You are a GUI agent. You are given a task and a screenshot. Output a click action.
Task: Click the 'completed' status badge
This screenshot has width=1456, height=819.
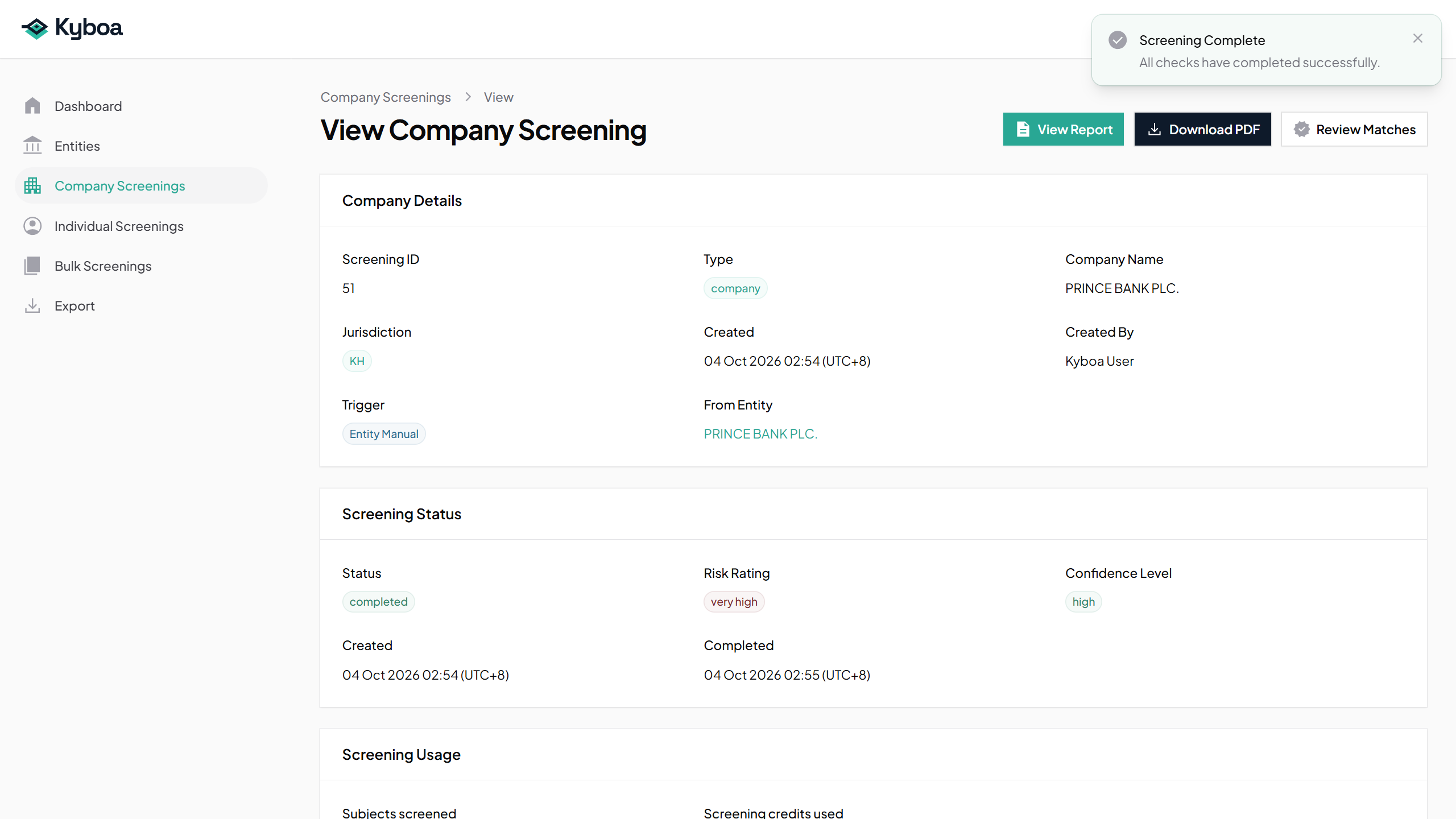[378, 602]
